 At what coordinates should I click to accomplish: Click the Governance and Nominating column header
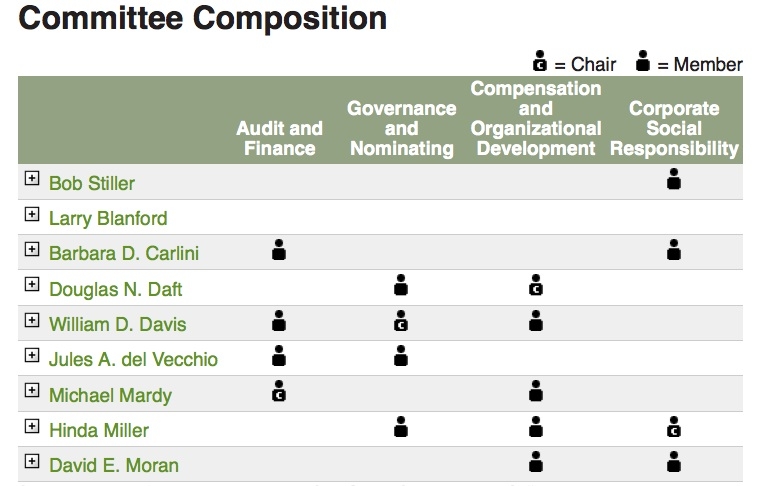pos(401,128)
